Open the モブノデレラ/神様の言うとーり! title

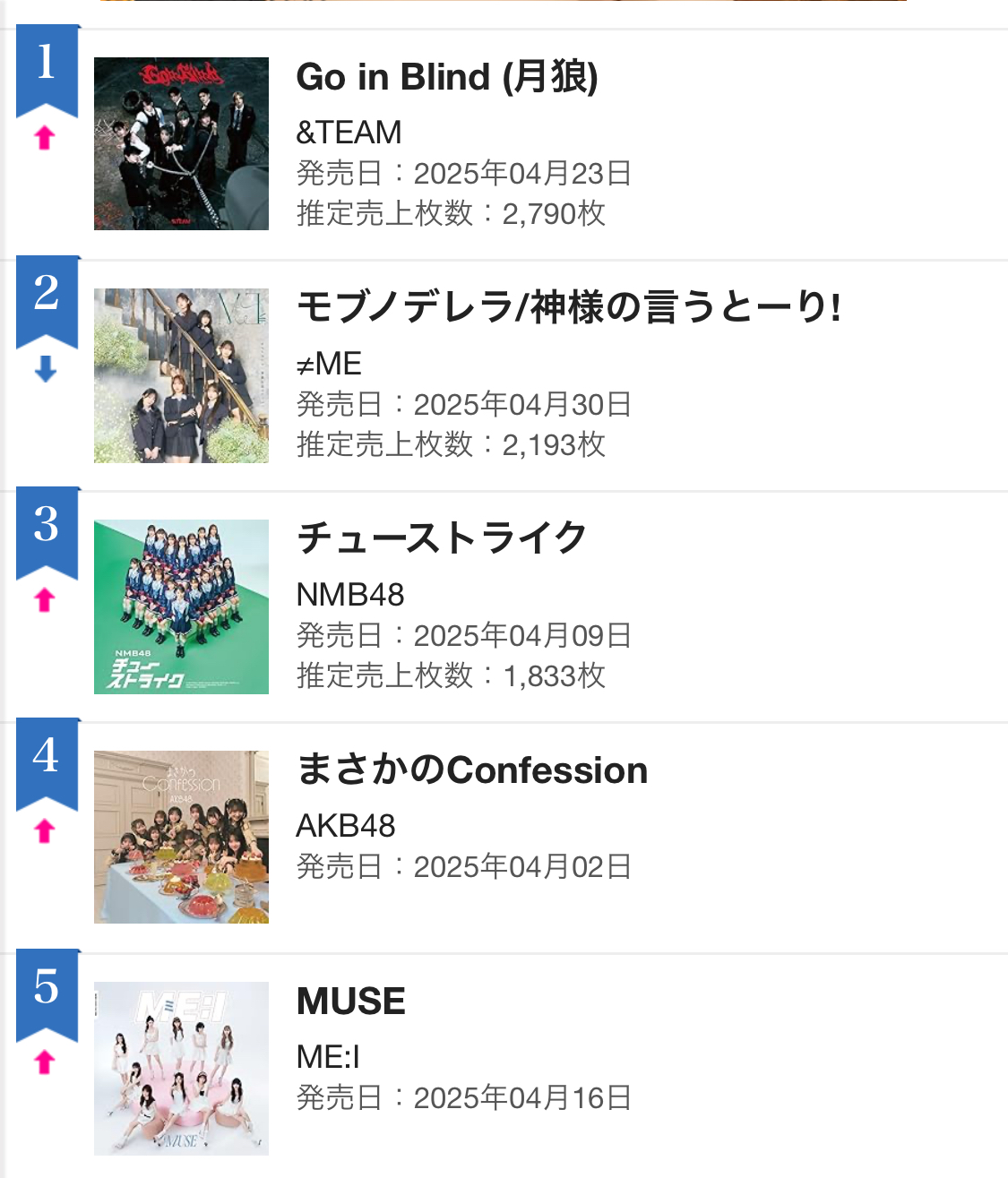569,307
